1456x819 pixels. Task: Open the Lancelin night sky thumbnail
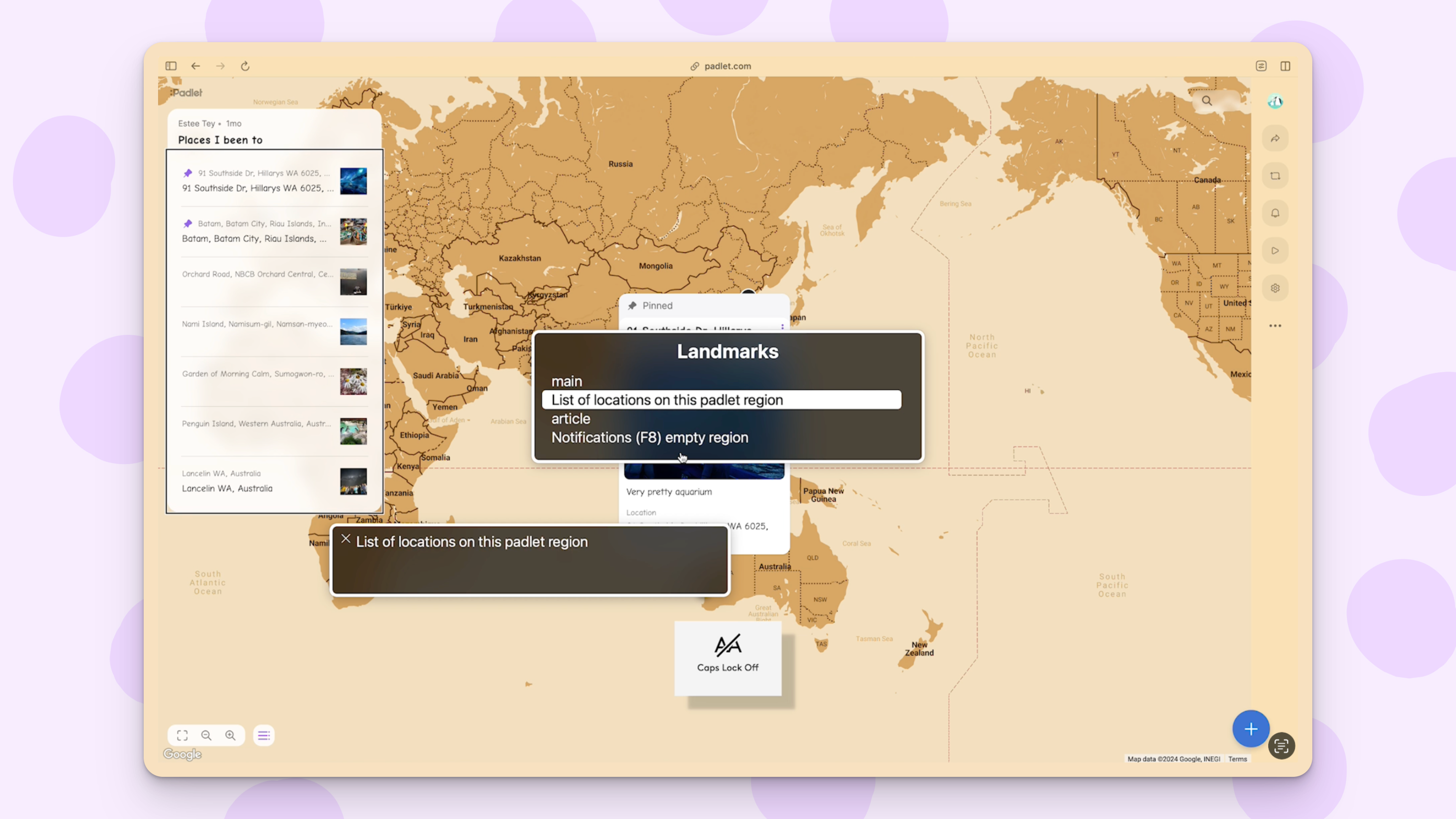tap(353, 481)
